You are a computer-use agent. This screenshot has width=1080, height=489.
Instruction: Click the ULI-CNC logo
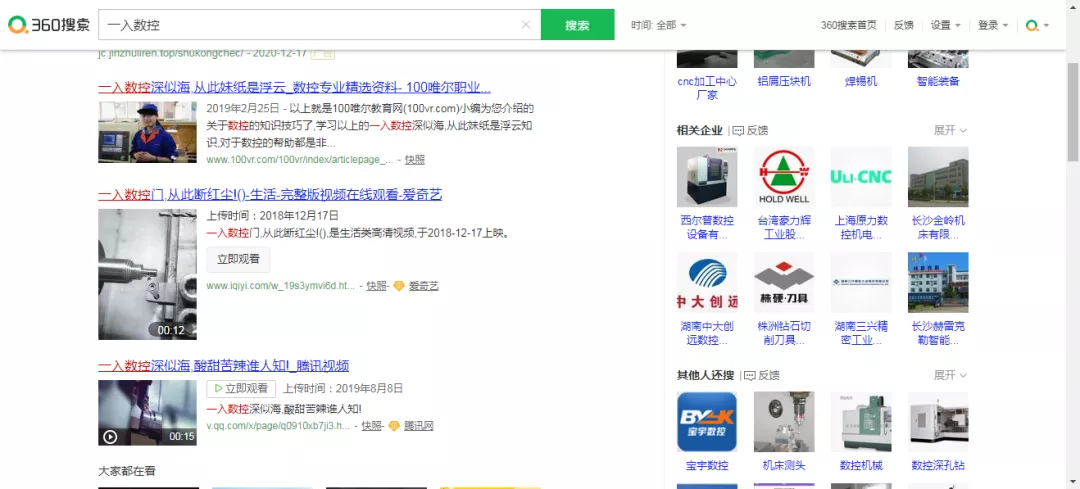click(861, 177)
